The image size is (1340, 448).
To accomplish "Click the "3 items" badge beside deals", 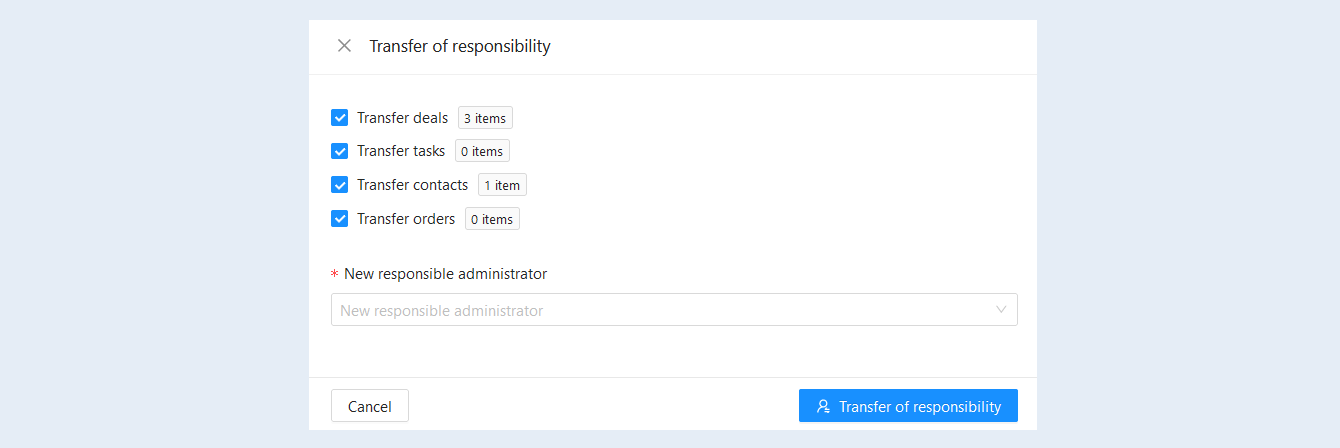I will click(x=485, y=118).
